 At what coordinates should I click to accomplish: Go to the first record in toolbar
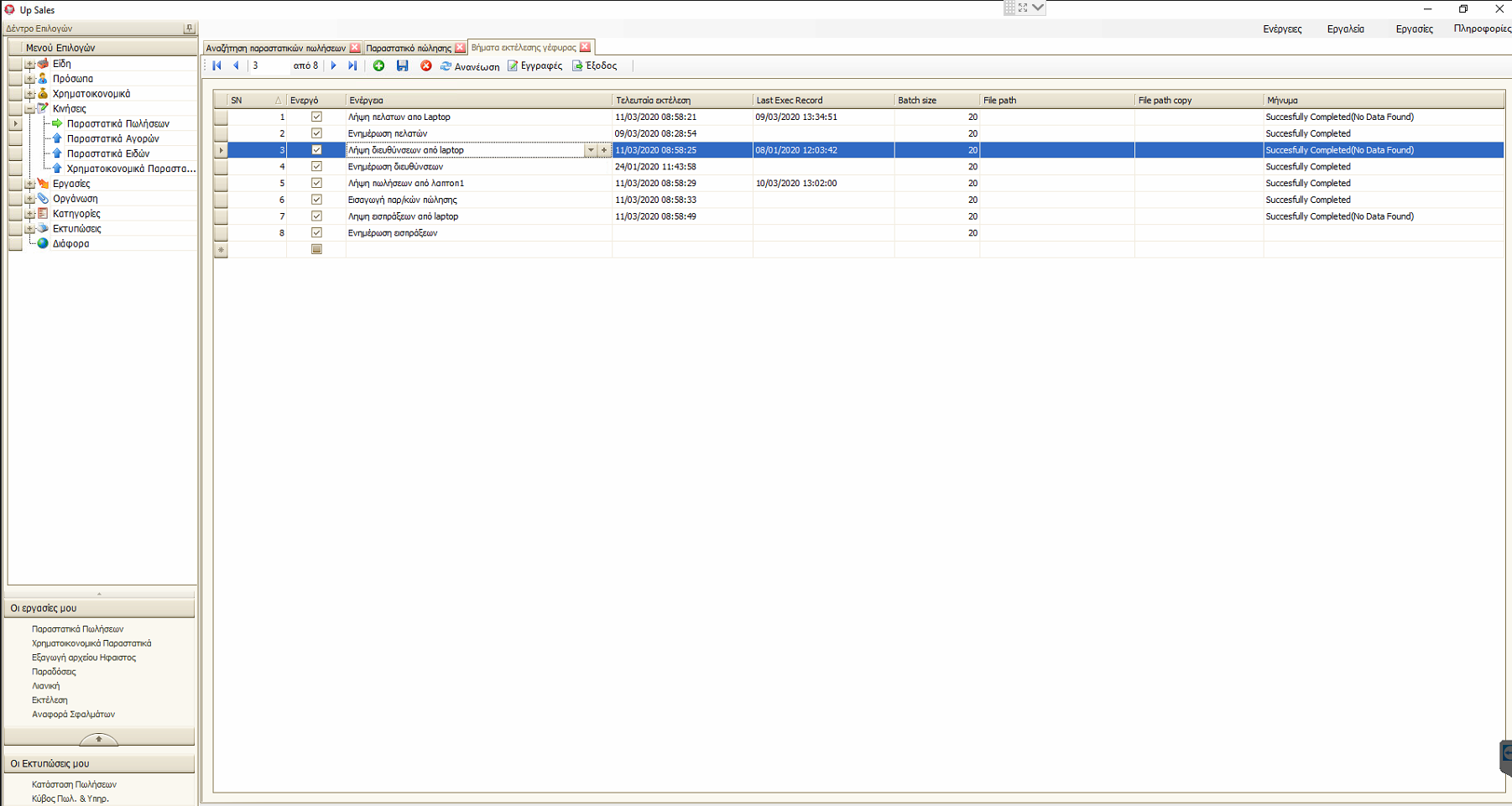217,65
